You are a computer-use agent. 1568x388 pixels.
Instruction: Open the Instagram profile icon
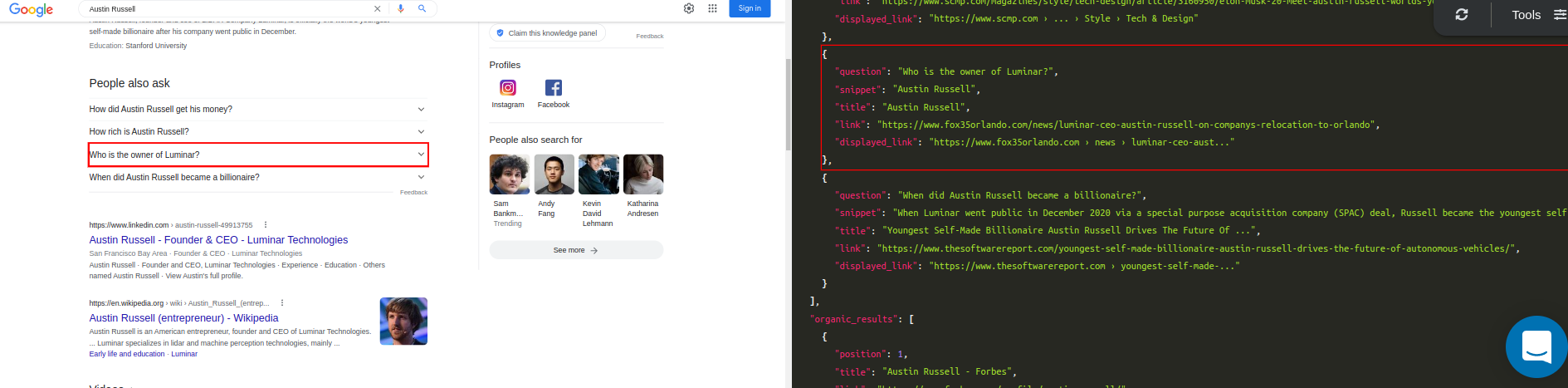[x=508, y=87]
